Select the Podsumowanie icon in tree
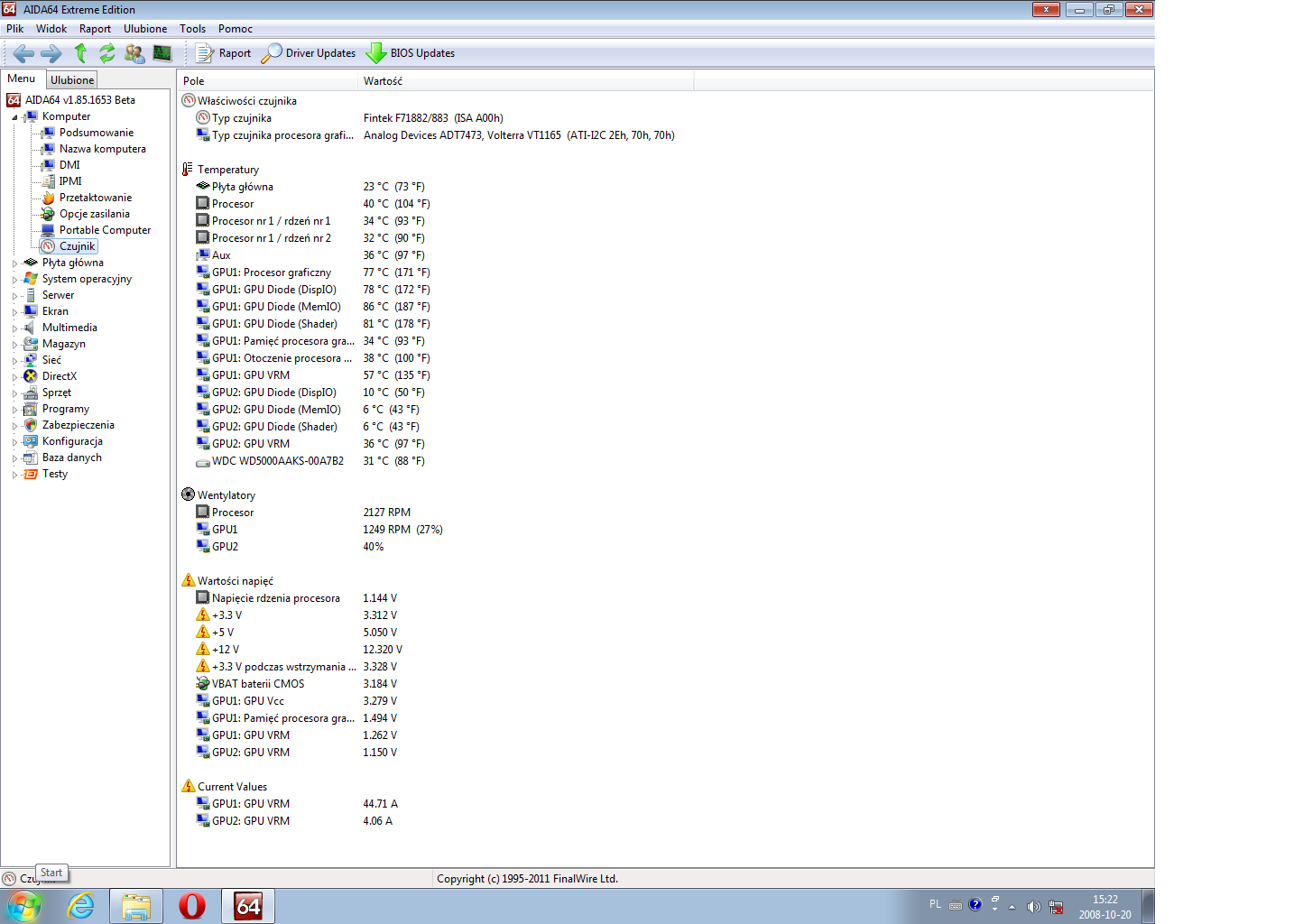This screenshot has width=1294, height=924. 49,133
